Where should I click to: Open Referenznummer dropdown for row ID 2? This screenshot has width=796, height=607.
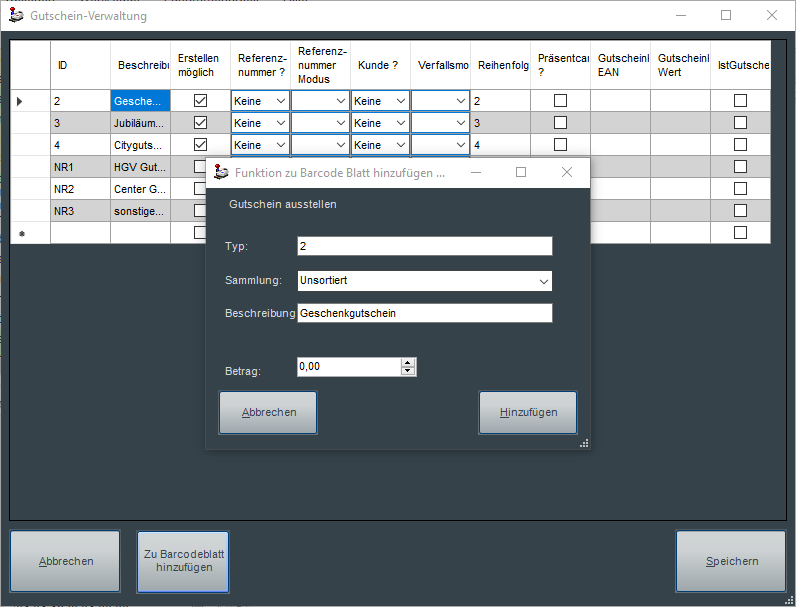coord(281,101)
